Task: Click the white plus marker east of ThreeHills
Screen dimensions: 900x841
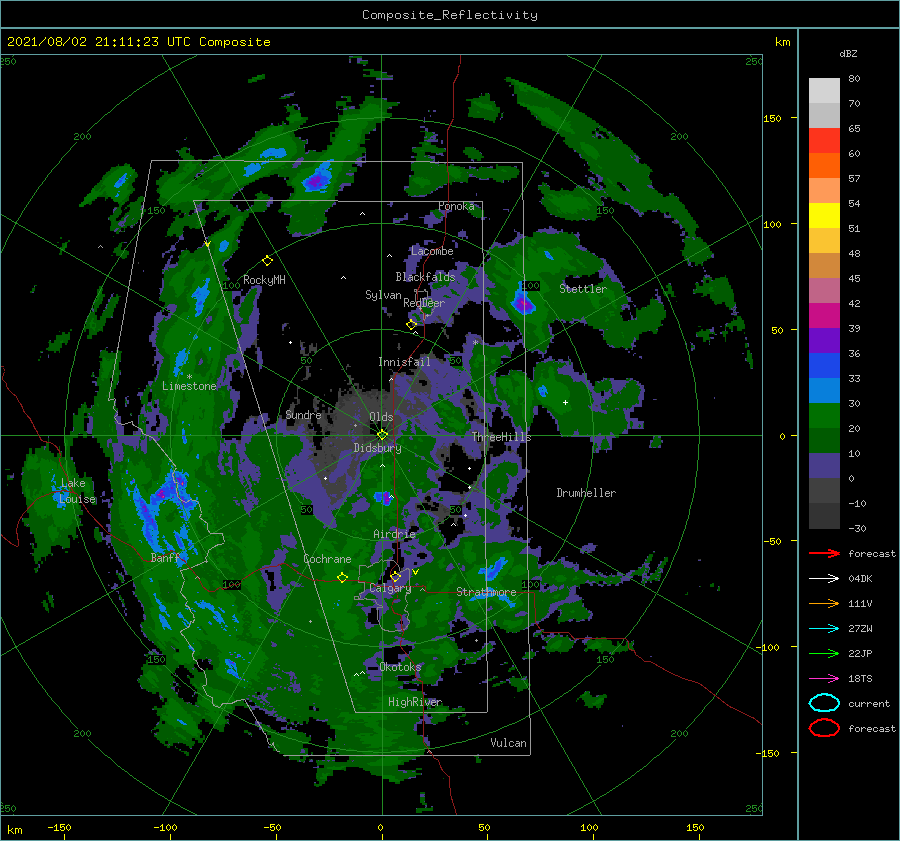Action: point(565,402)
